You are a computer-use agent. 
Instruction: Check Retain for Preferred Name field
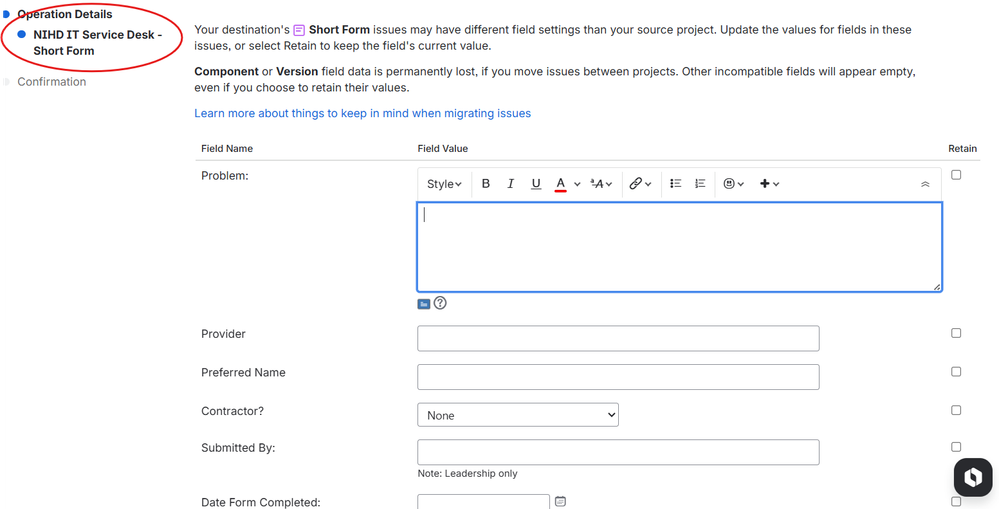pyautogui.click(x=956, y=371)
